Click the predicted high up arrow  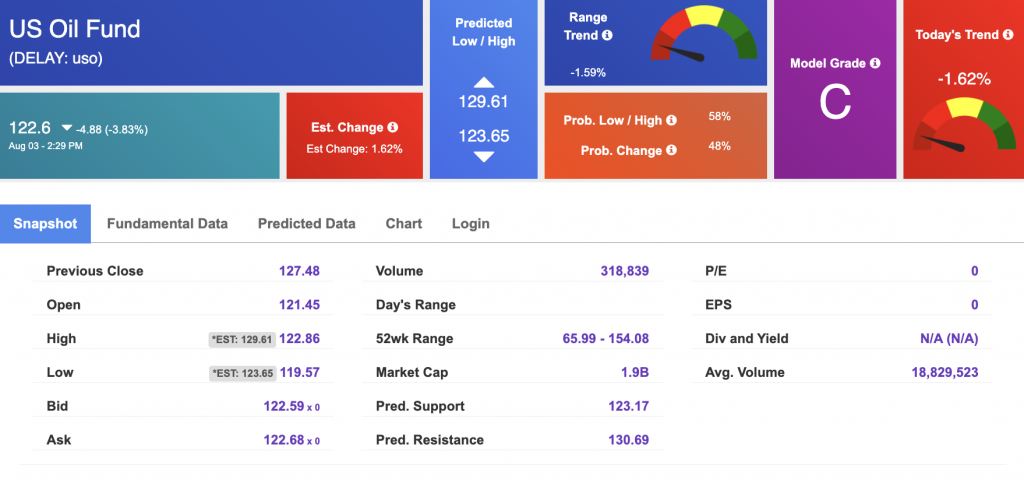point(483,82)
